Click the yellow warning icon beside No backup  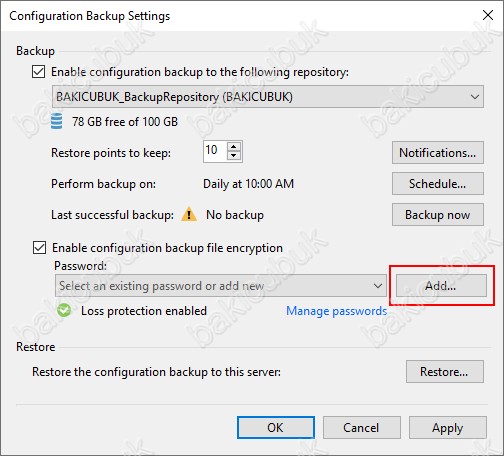point(189,214)
